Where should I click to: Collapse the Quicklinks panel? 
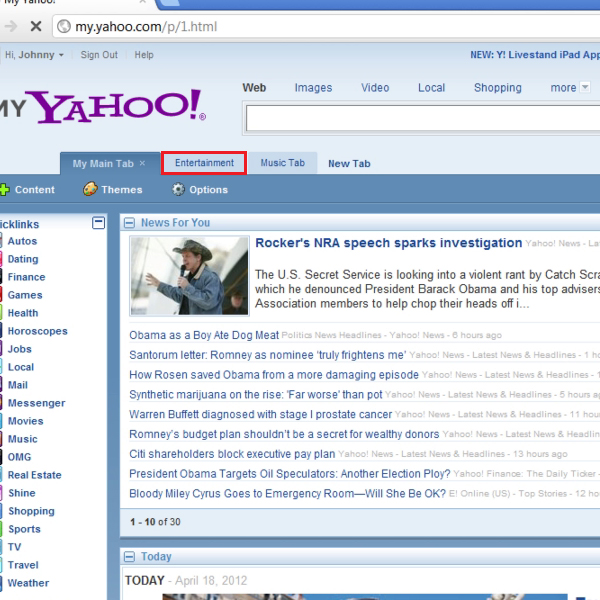(x=98, y=223)
